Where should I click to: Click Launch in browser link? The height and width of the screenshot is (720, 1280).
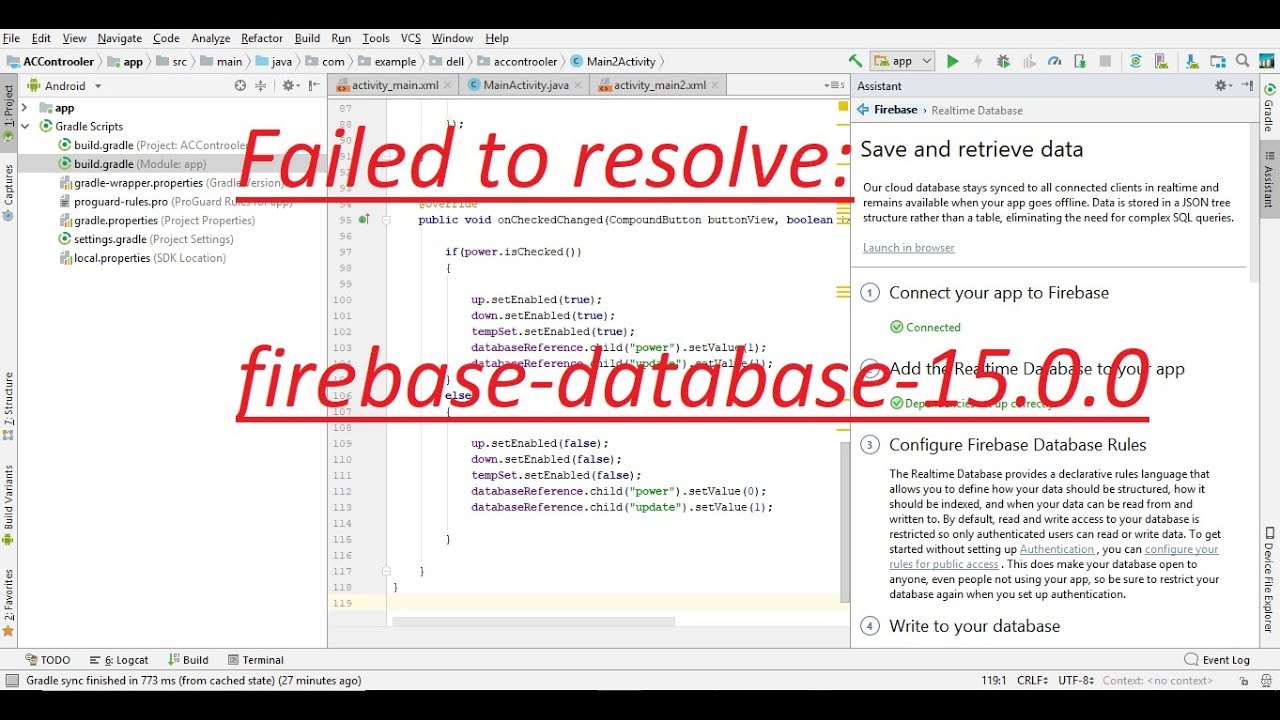909,248
